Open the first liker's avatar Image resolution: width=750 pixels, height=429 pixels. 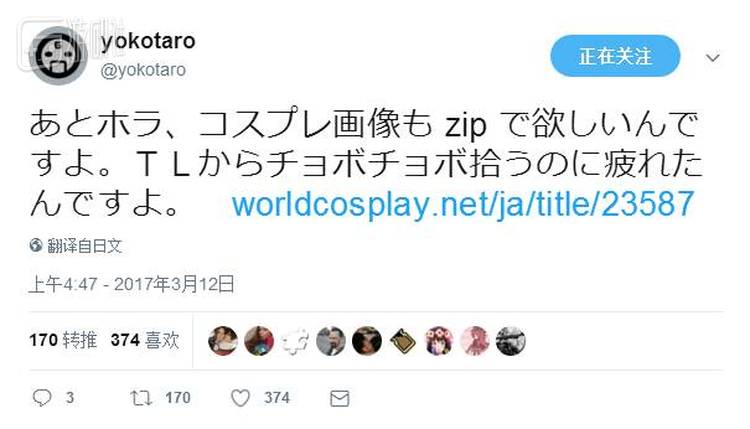223,341
